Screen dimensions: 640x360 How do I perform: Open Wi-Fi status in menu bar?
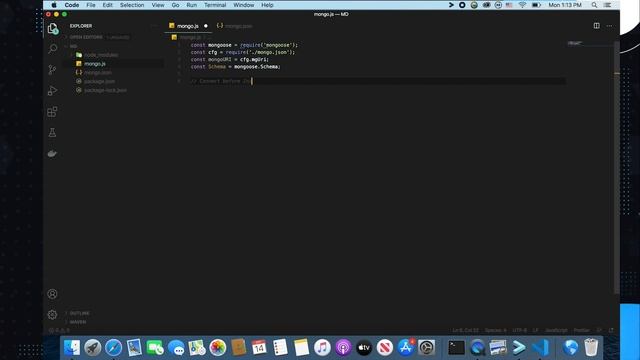click(x=522, y=5)
